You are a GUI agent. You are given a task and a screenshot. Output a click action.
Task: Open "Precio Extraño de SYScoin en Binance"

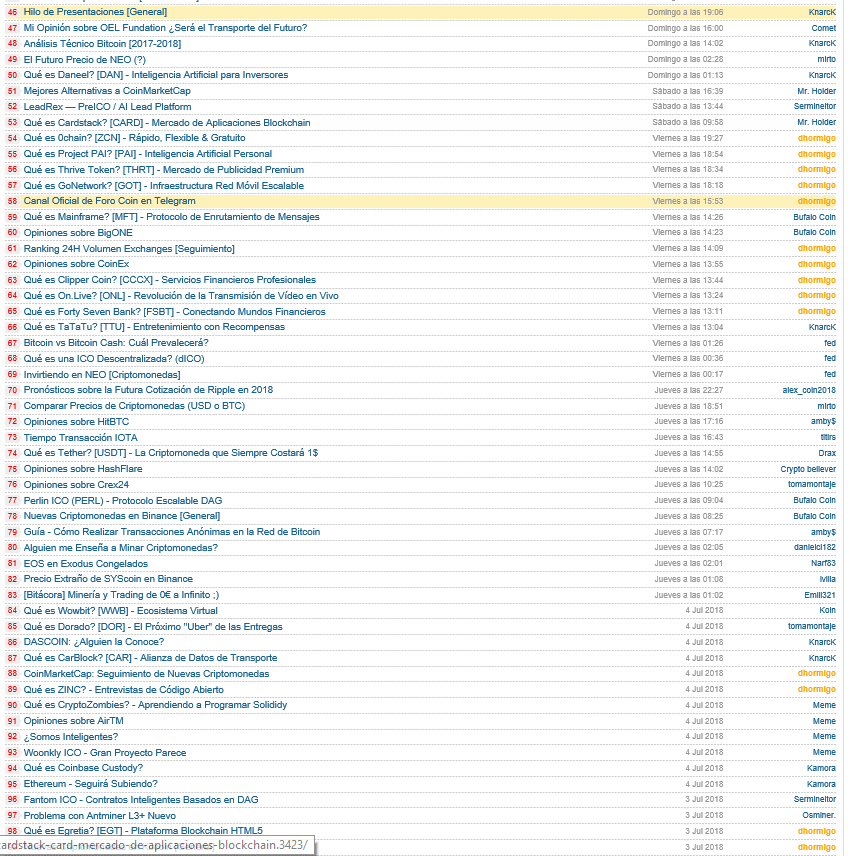pos(108,579)
